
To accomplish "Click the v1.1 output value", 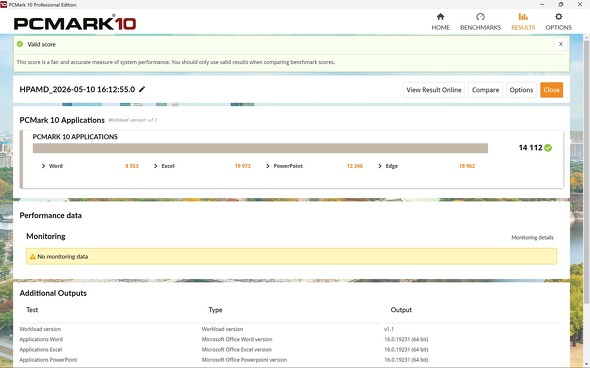I will pos(389,329).
